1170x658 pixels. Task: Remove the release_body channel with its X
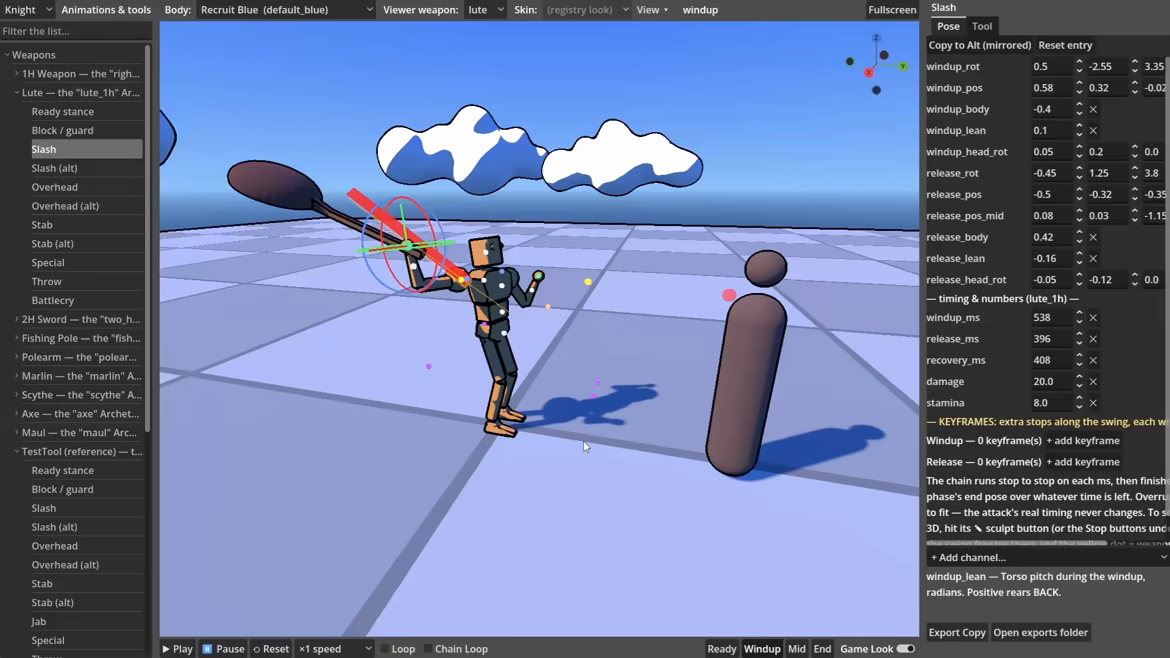click(1093, 237)
